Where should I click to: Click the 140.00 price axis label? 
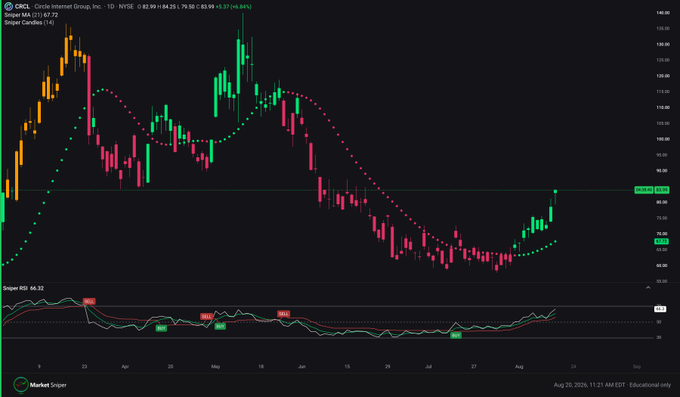point(663,13)
